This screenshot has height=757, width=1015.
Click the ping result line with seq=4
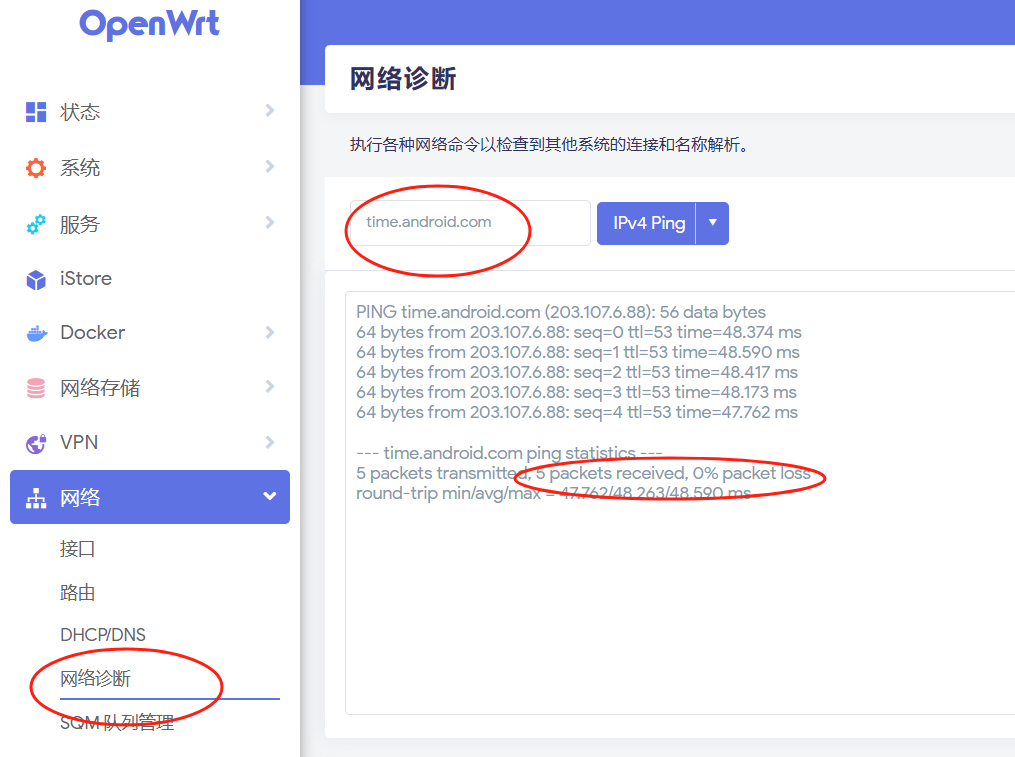click(x=577, y=412)
